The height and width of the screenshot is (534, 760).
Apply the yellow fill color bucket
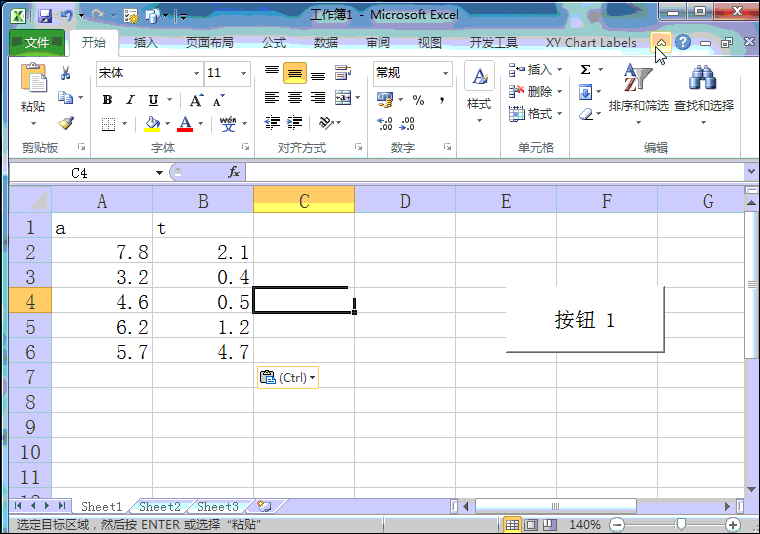(x=152, y=124)
